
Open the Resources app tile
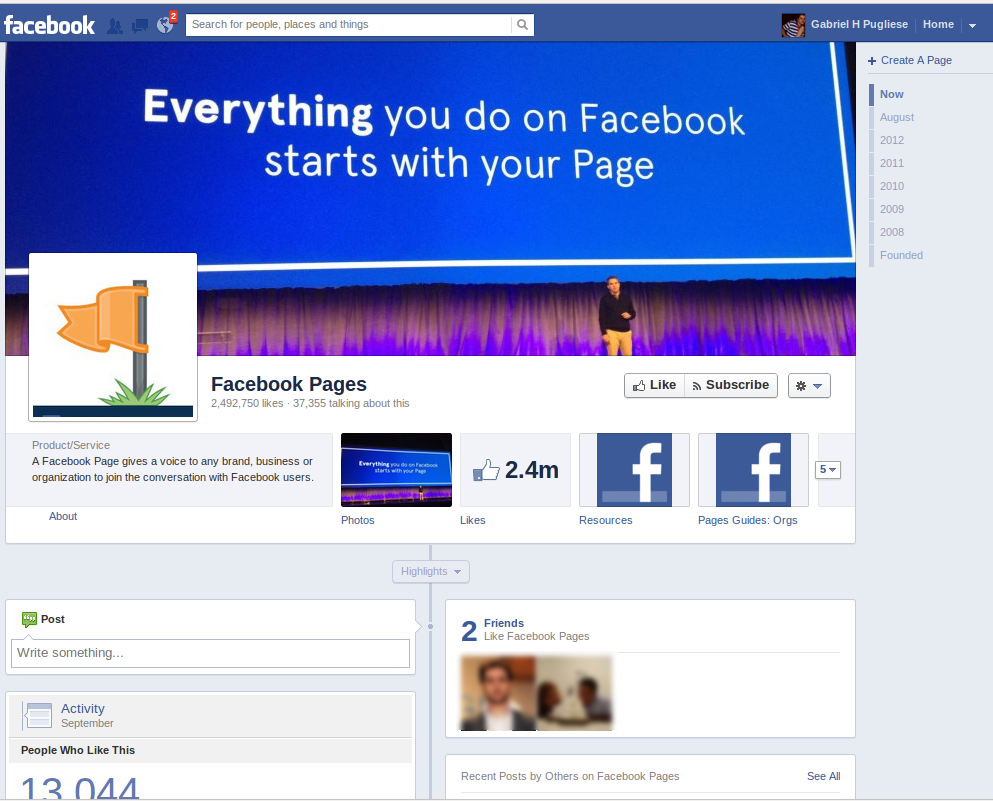coord(634,470)
